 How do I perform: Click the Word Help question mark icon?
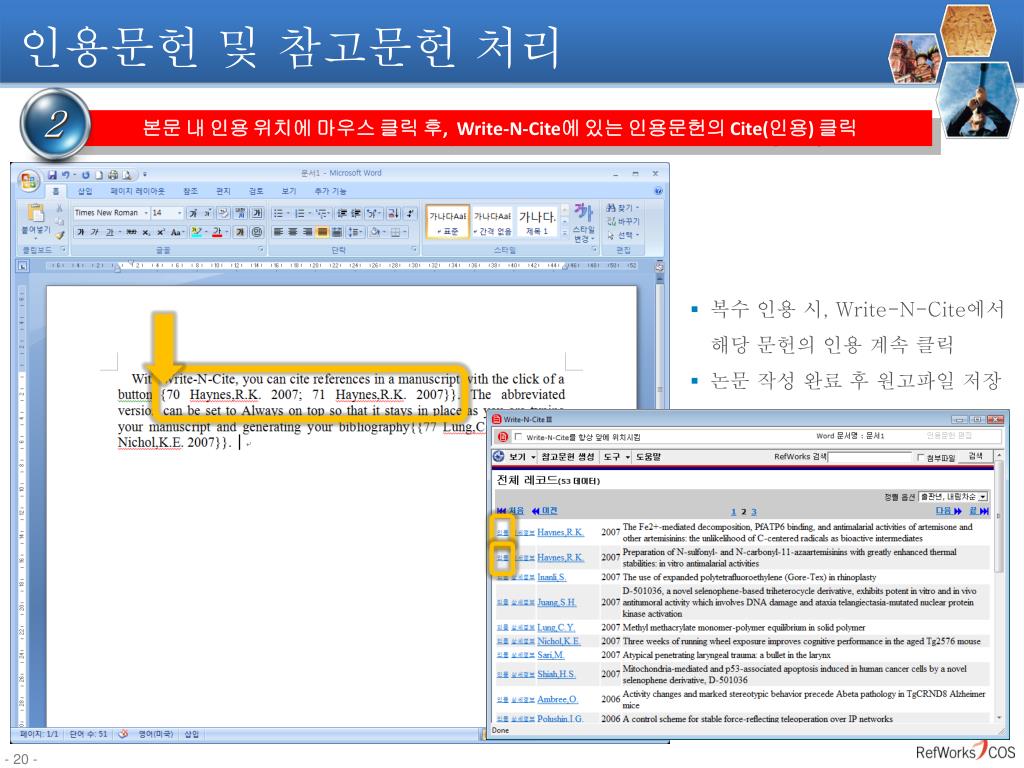coord(658,191)
